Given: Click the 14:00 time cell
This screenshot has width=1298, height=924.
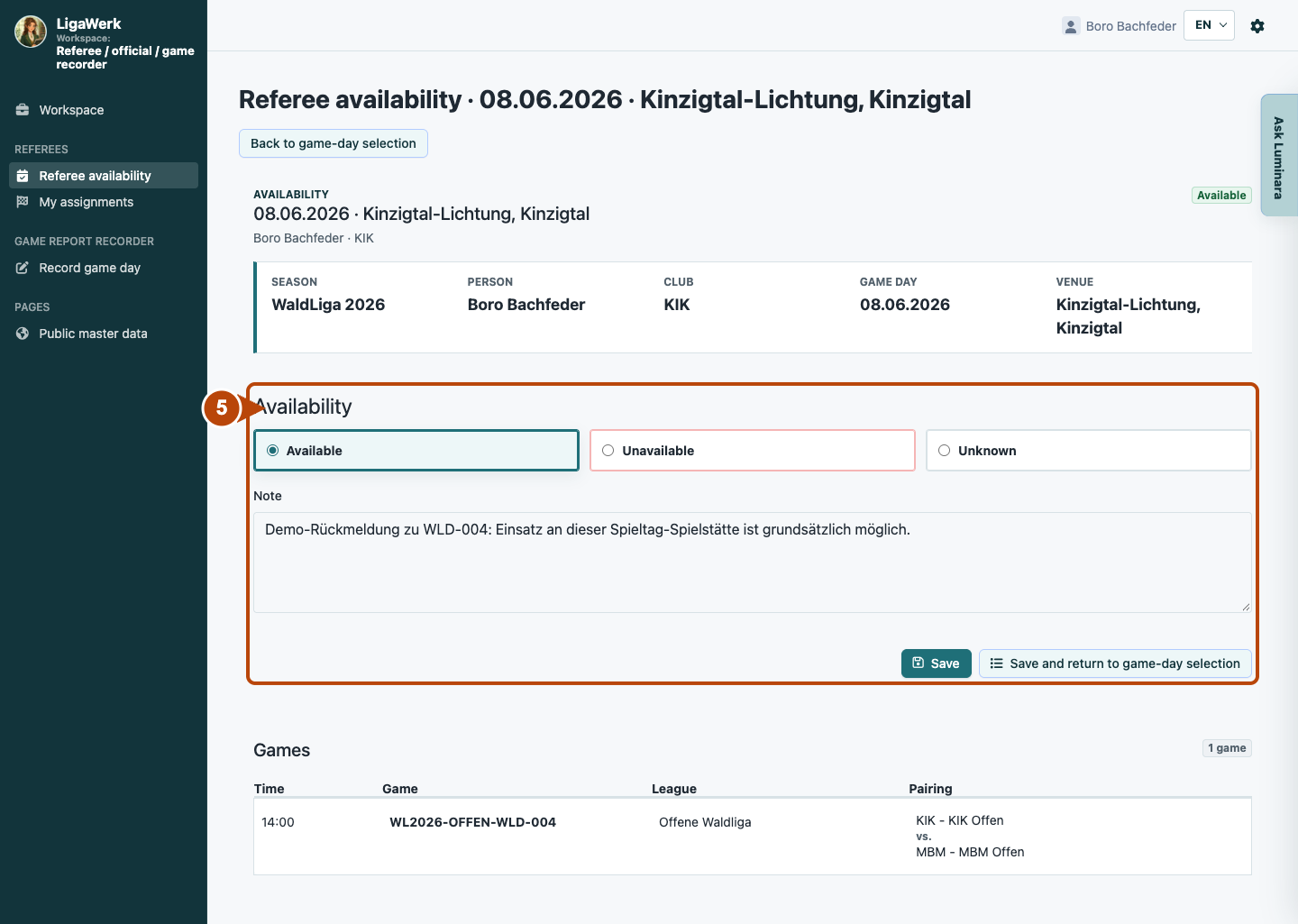Looking at the screenshot, I should [278, 822].
